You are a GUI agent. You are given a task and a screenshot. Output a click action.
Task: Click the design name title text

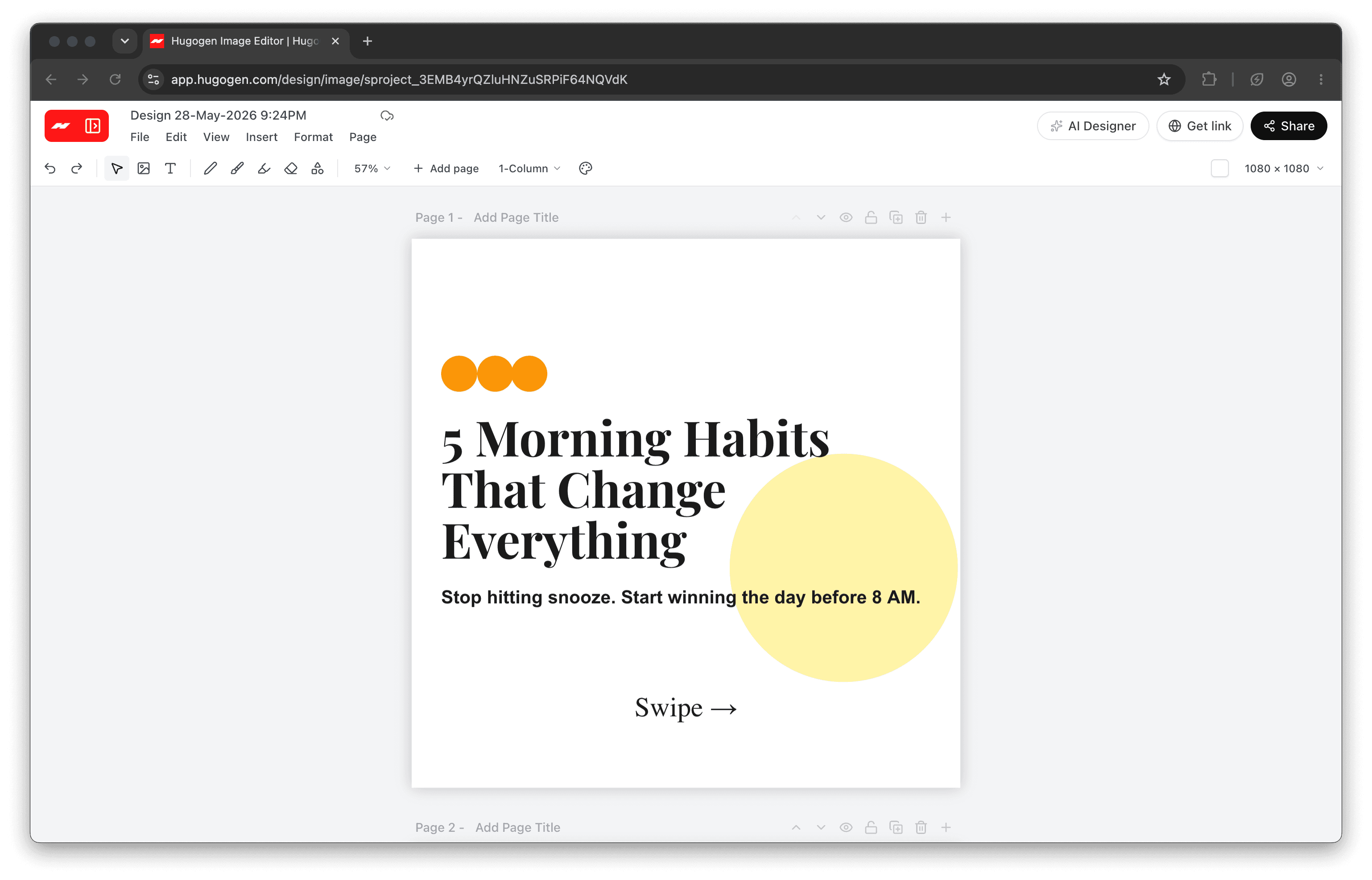click(218, 116)
